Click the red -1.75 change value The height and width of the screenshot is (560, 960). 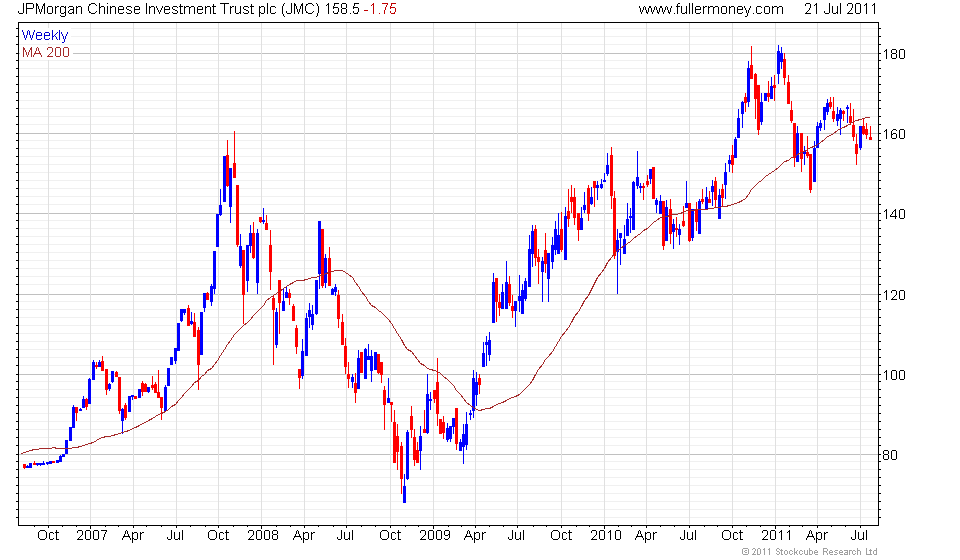point(380,9)
